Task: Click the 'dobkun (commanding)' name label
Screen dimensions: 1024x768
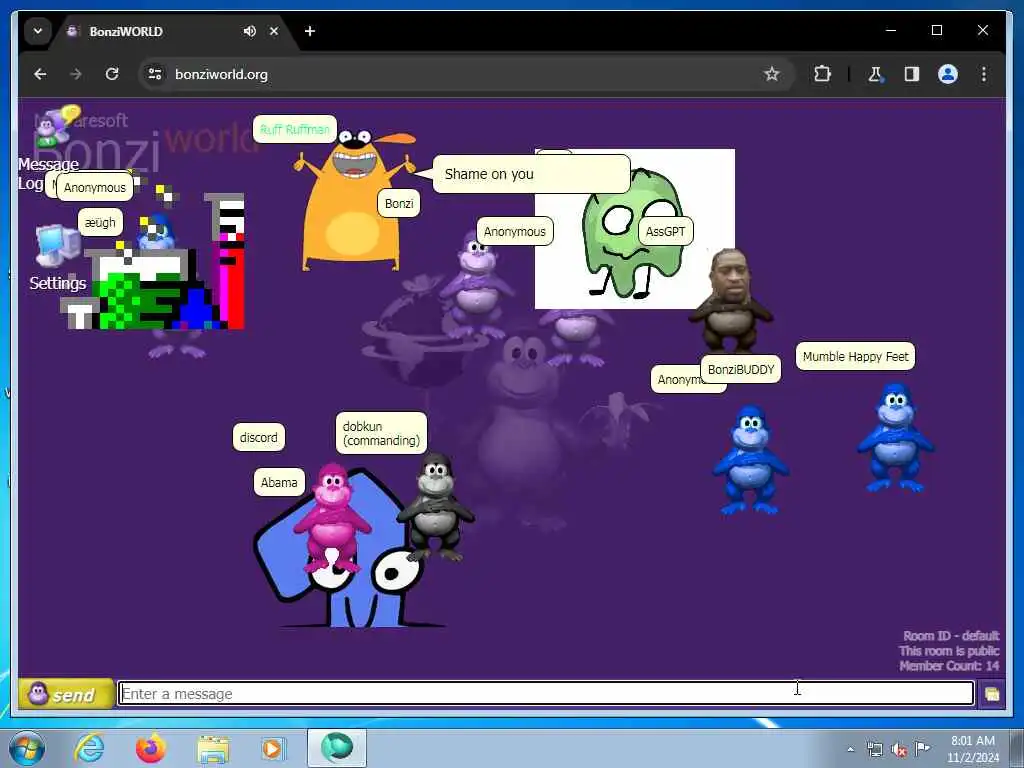Action: pos(381,433)
